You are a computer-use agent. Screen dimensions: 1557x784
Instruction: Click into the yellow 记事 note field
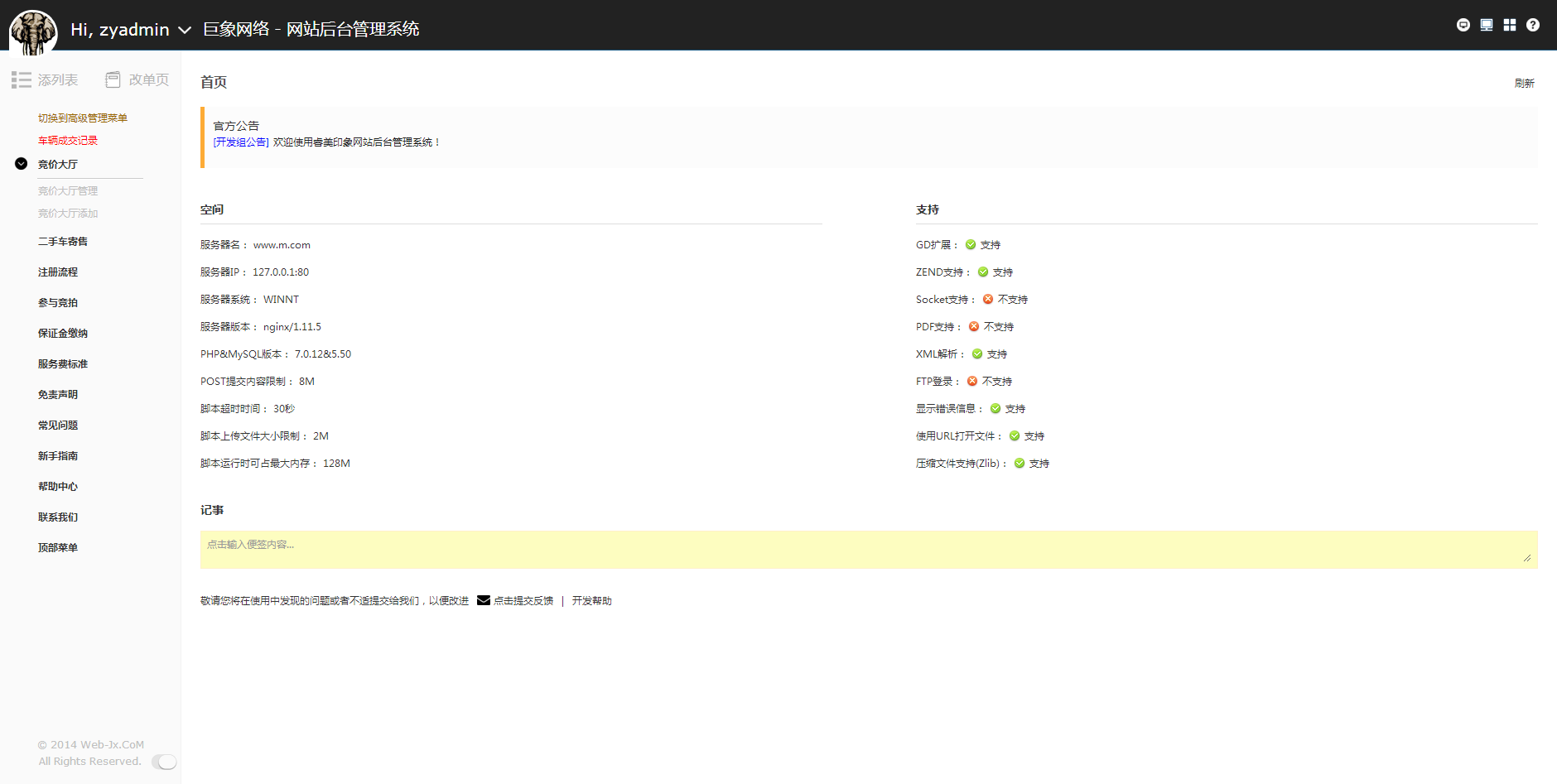[869, 550]
